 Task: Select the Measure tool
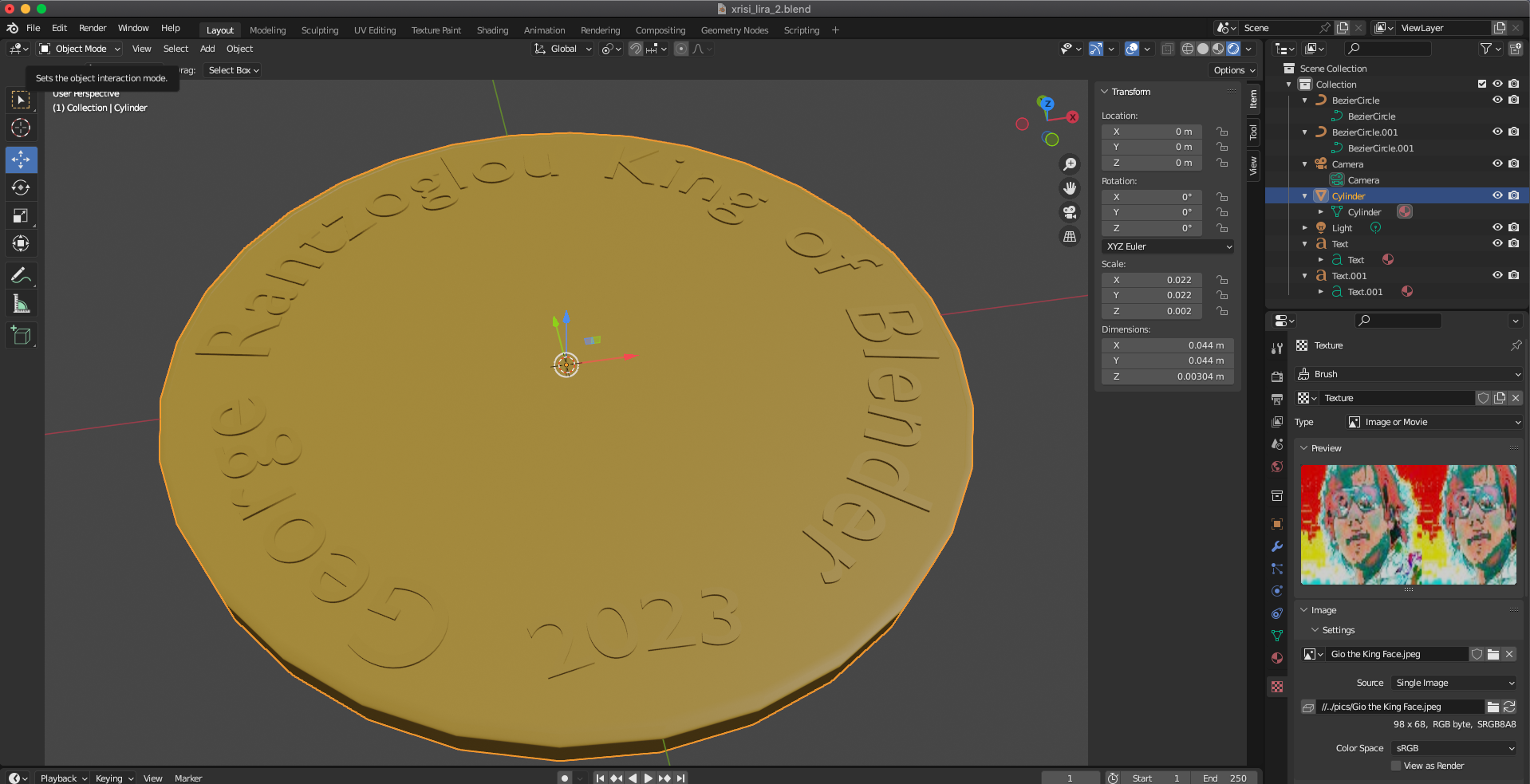[21, 304]
